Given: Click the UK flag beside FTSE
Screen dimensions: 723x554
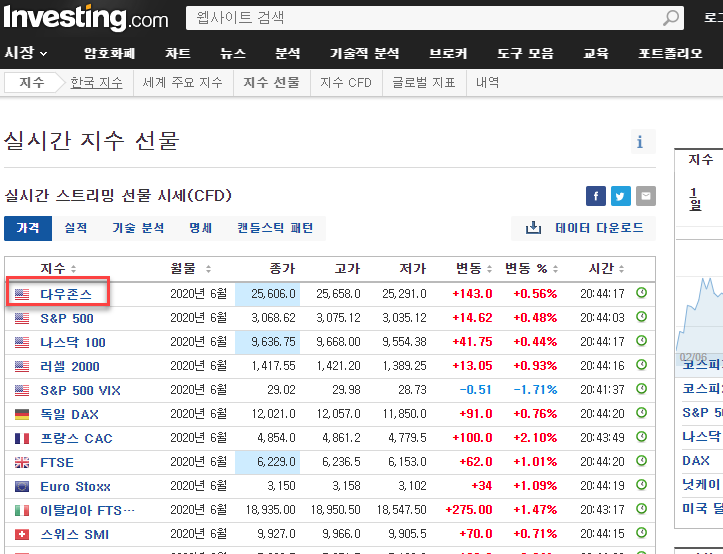Looking at the screenshot, I should coord(22,462).
